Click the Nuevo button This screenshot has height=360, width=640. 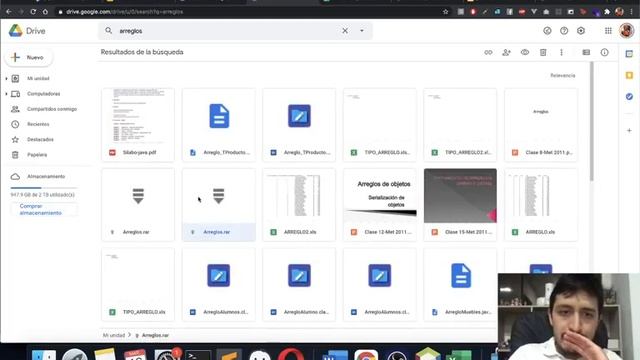pyautogui.click(x=29, y=58)
